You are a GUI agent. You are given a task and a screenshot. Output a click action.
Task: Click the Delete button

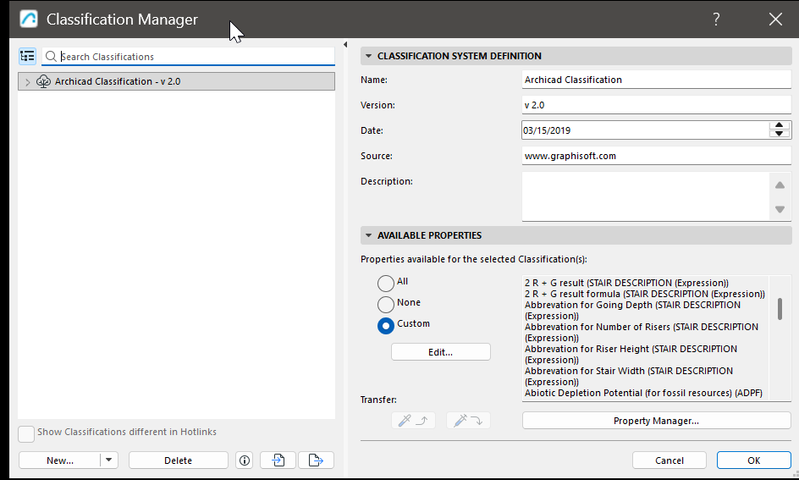(178, 460)
